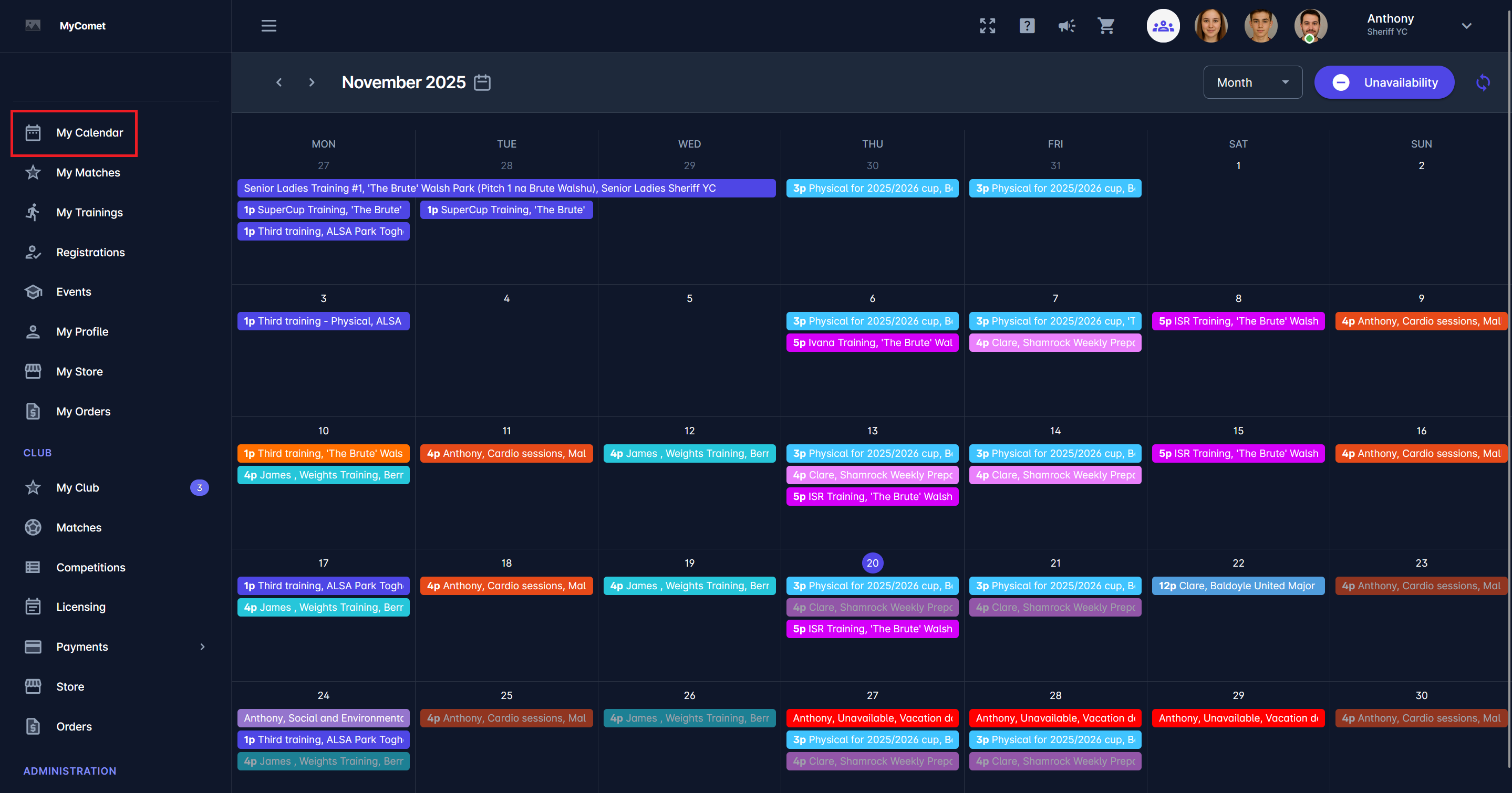This screenshot has height=793, width=1512.
Task: Toggle the hamburger sidebar menu
Action: point(269,26)
